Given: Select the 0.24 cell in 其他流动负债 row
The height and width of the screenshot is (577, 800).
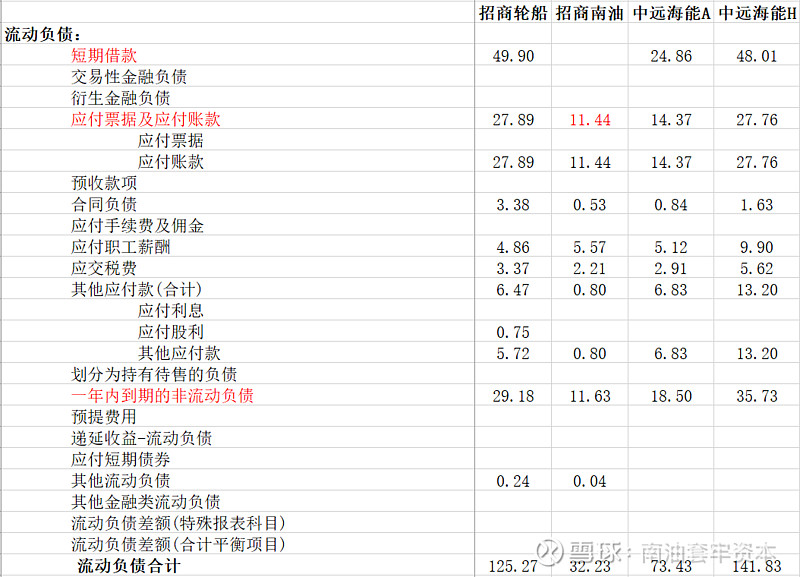Looking at the screenshot, I should (x=513, y=481).
